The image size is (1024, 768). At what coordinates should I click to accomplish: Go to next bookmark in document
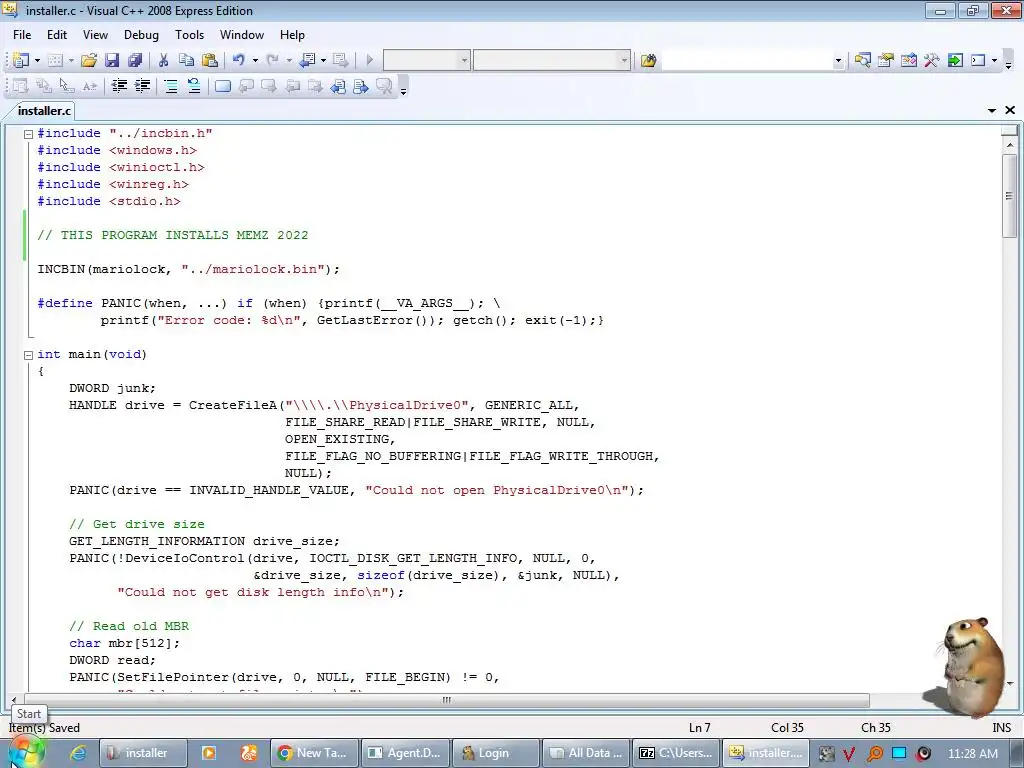[x=360, y=86]
